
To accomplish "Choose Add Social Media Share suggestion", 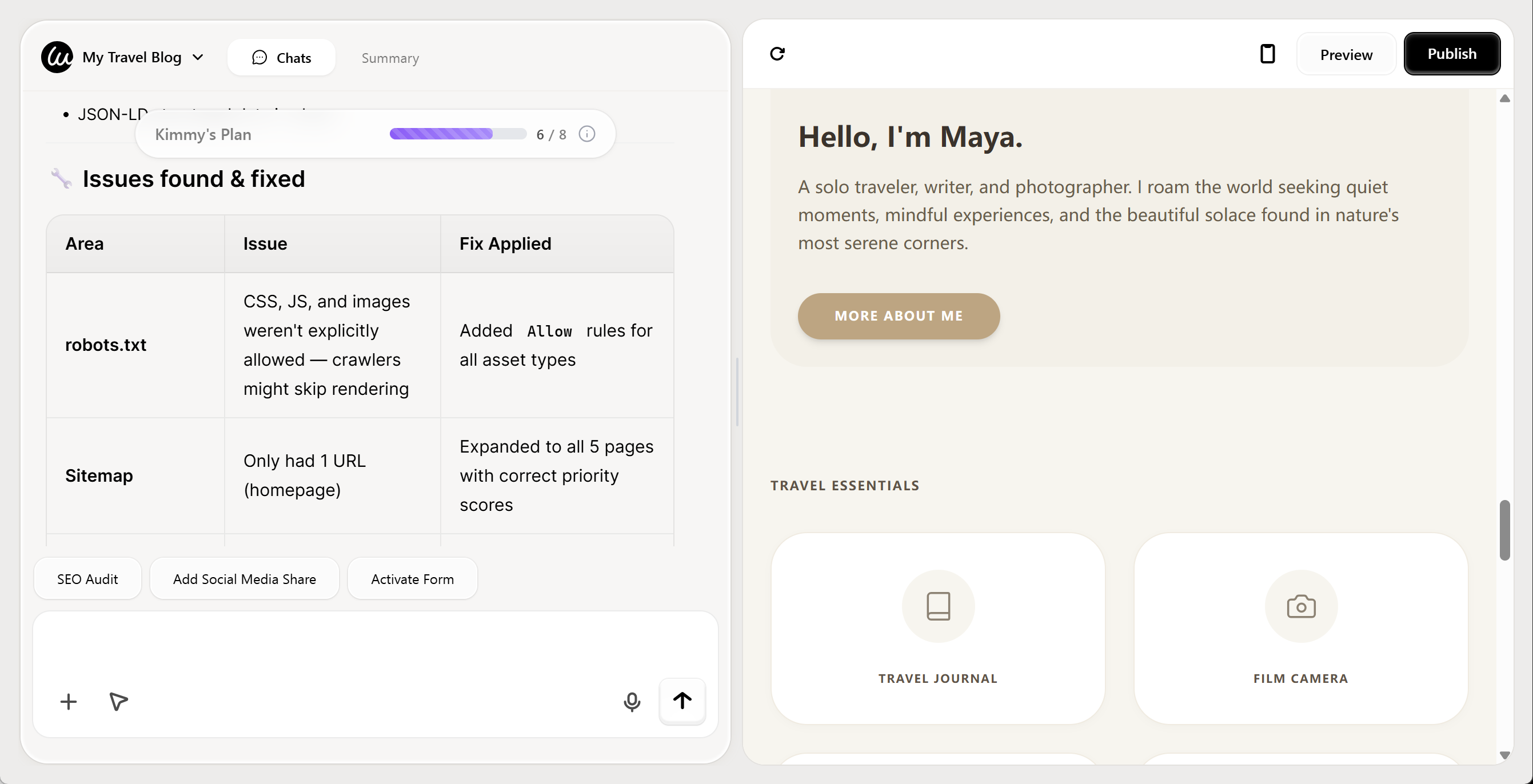I will 244,579.
